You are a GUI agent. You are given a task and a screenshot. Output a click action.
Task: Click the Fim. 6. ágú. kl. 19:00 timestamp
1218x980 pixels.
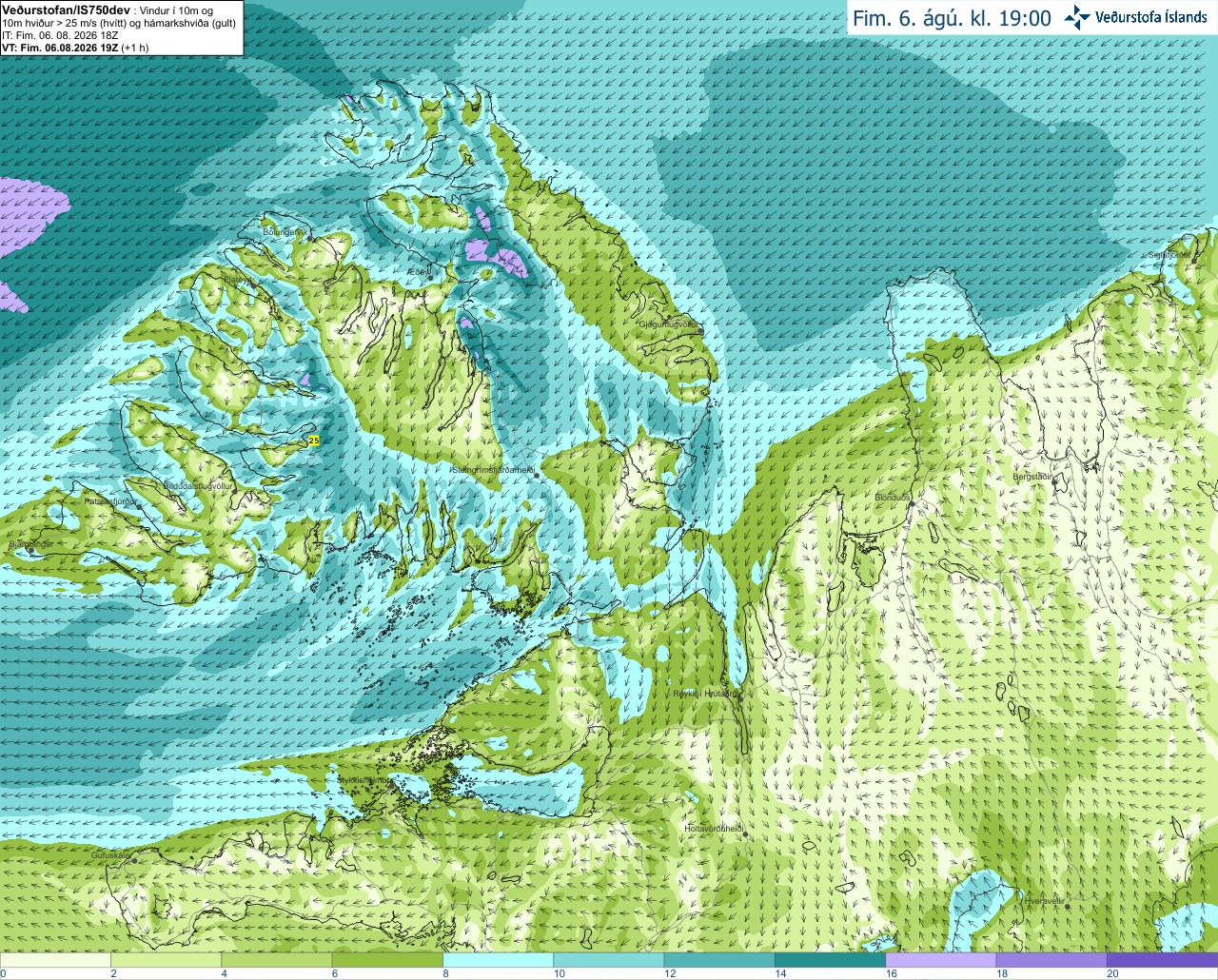point(952,18)
